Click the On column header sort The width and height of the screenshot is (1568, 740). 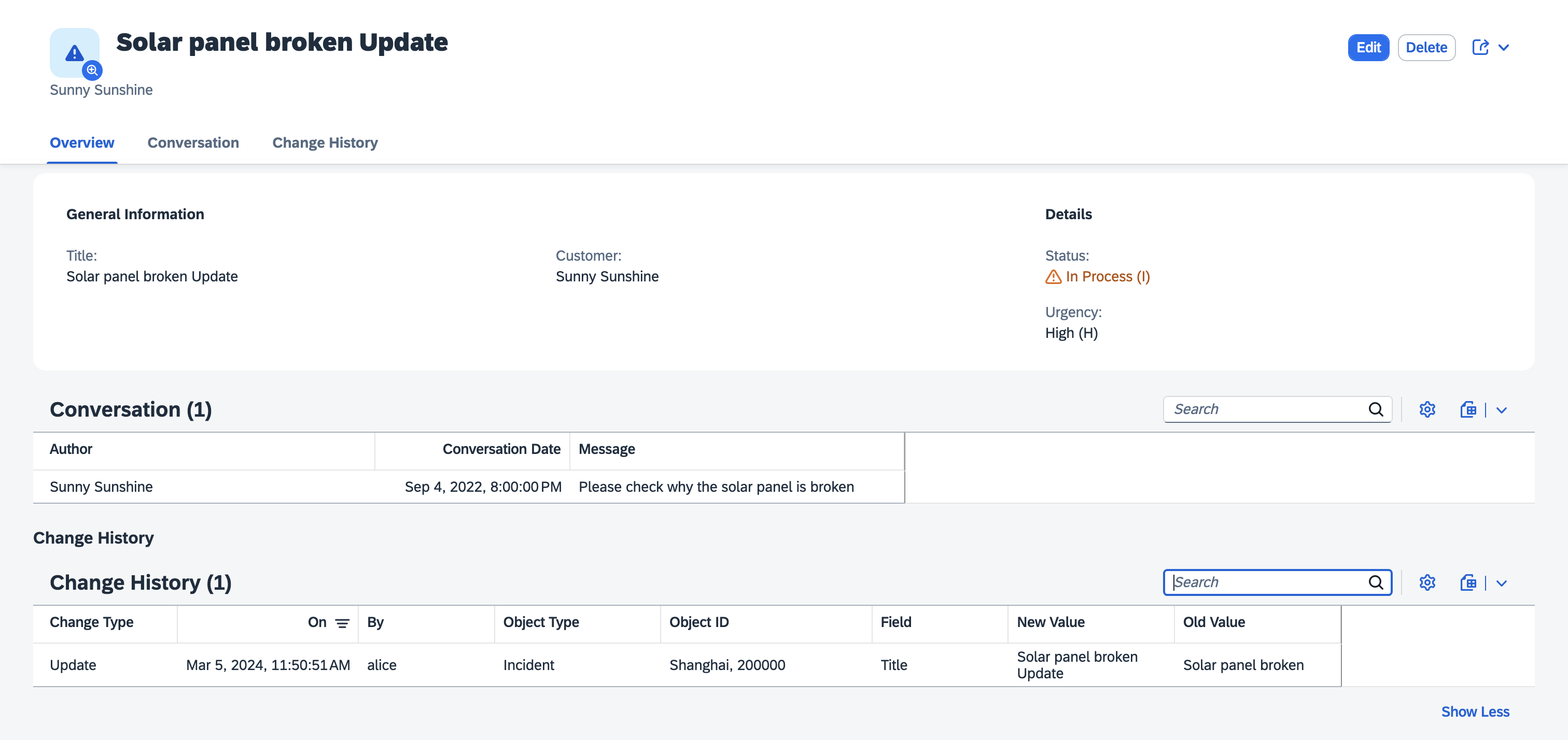pyautogui.click(x=318, y=622)
